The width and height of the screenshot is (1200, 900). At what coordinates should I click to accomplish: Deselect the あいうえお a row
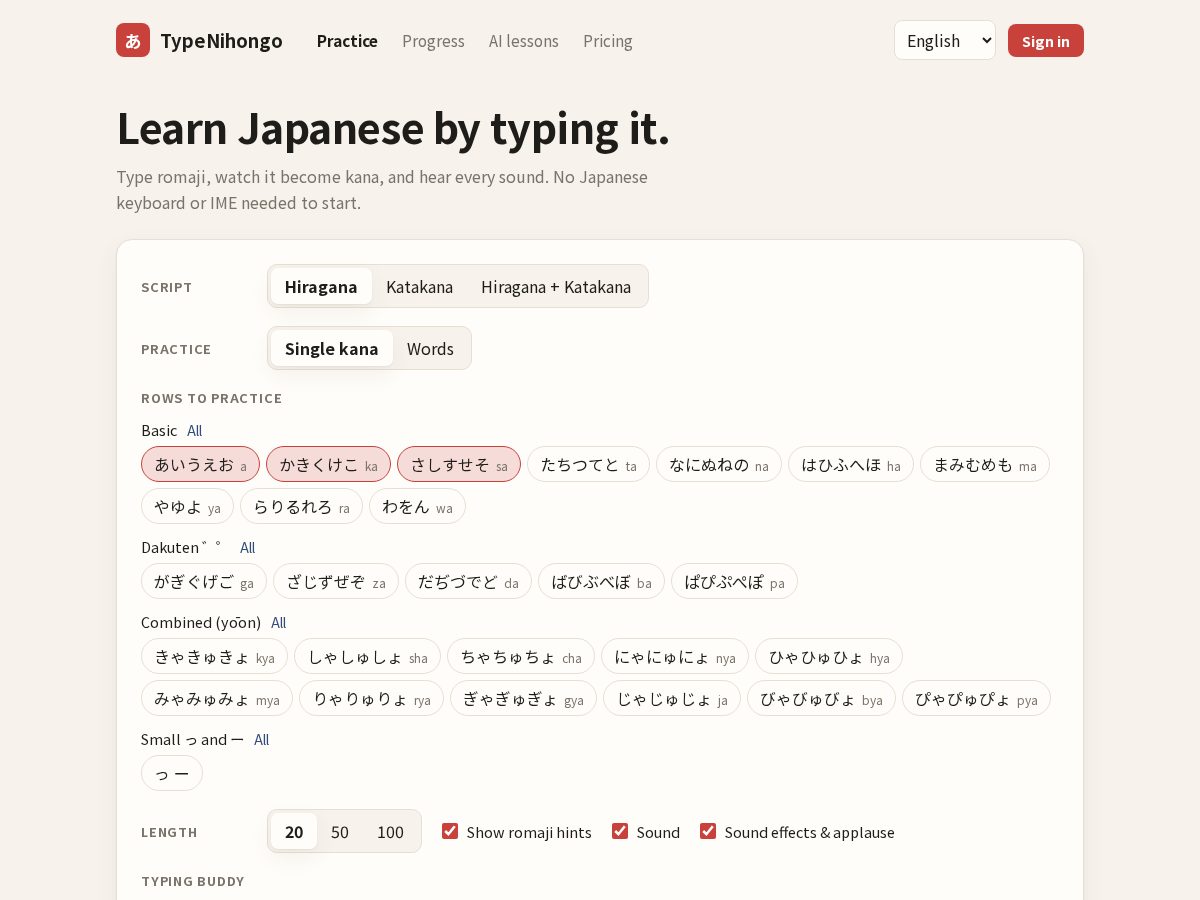point(200,464)
